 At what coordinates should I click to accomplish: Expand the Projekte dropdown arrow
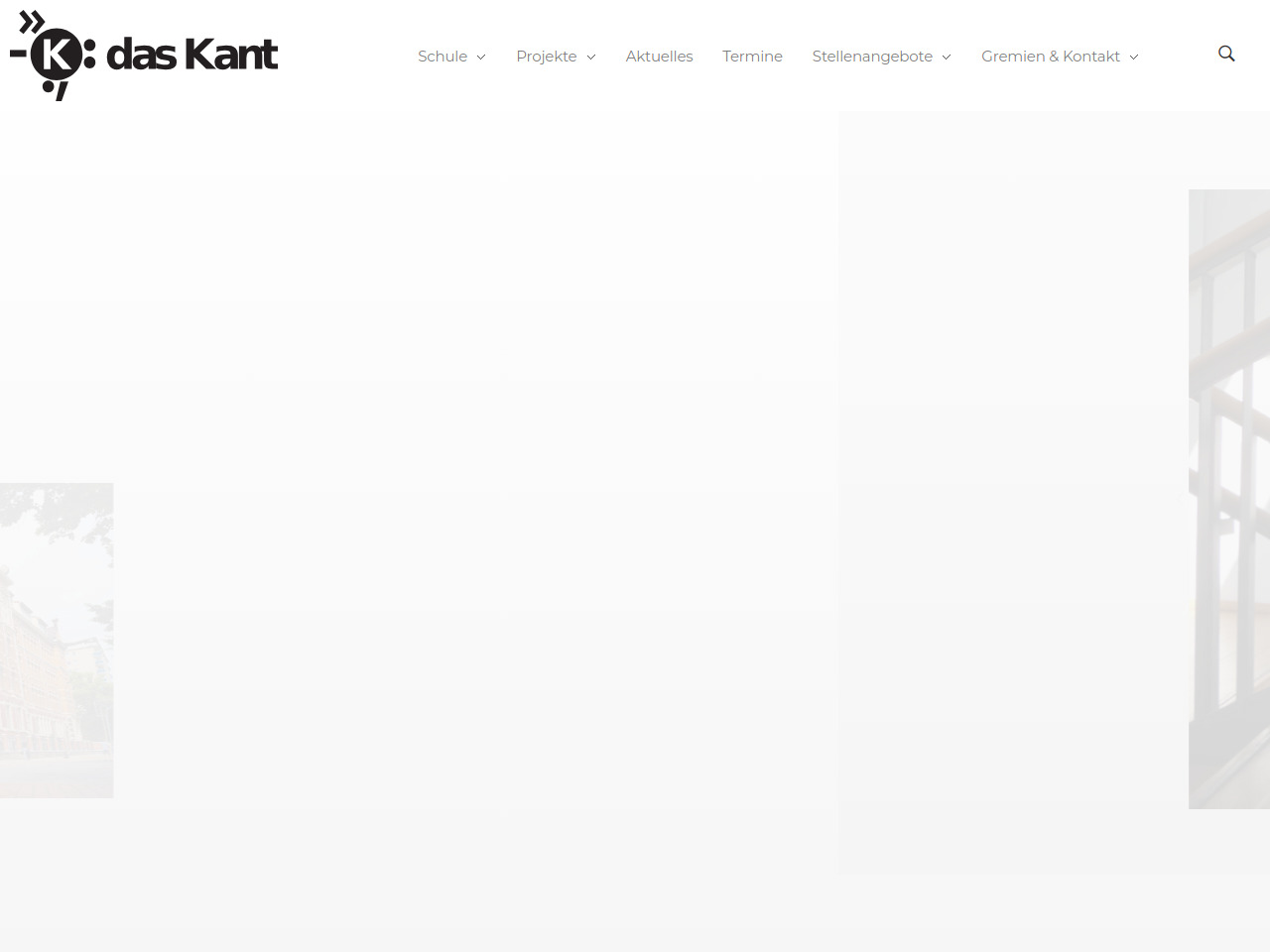591,58
